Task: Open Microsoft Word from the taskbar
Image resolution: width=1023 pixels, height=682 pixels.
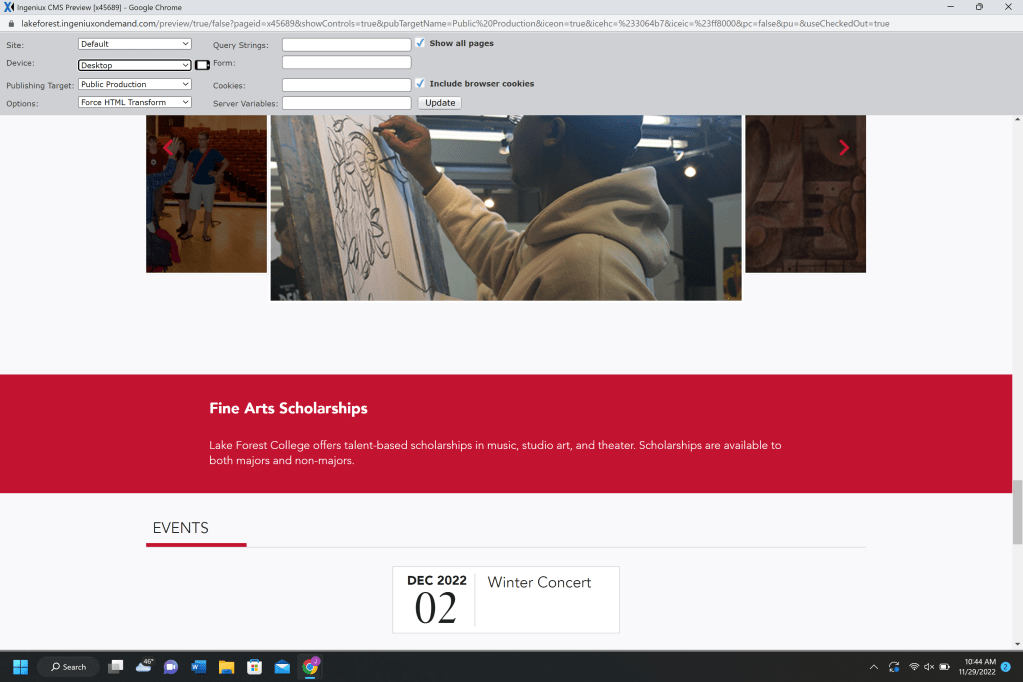Action: tap(198, 667)
